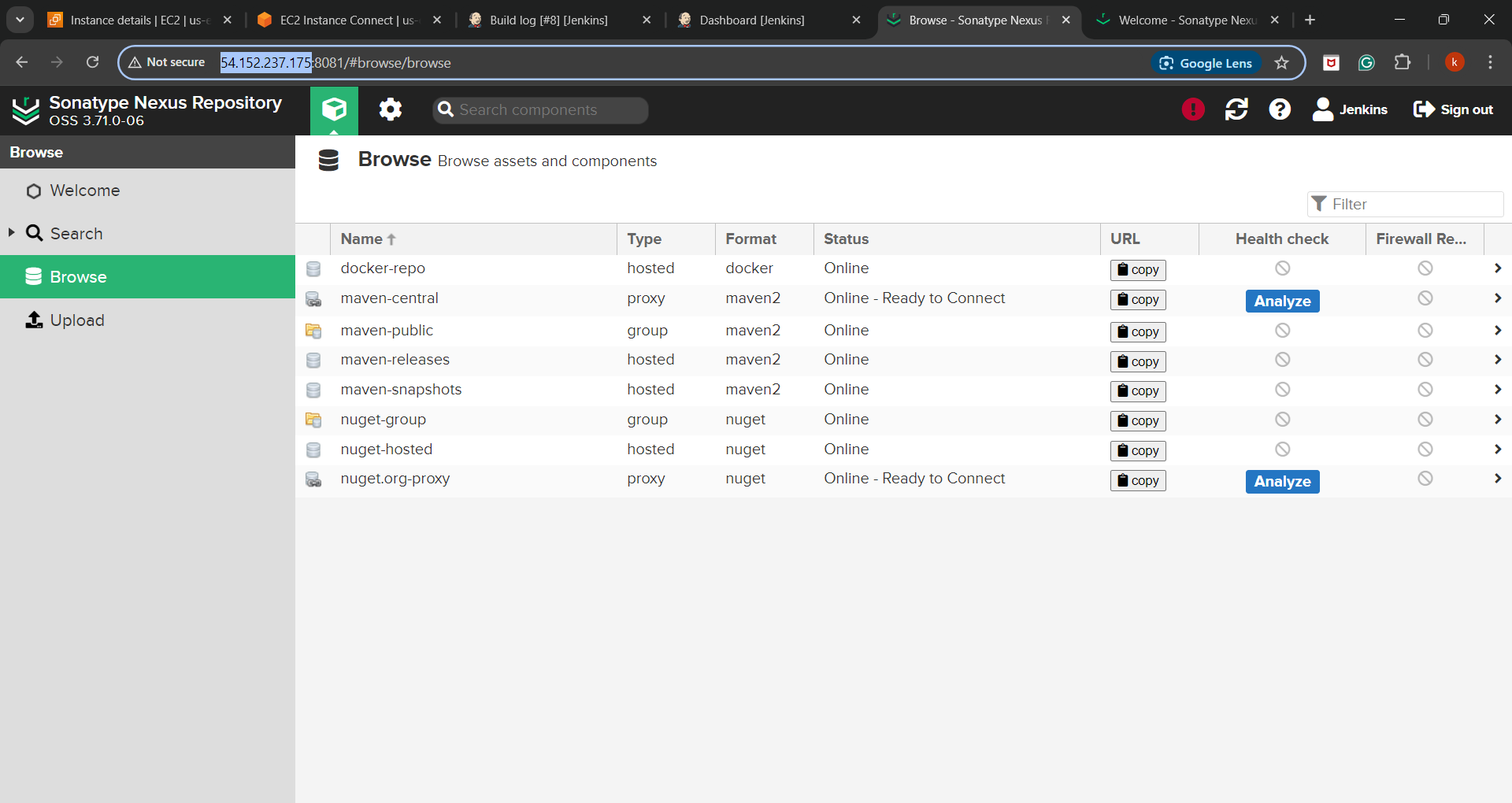1512x803 pixels.
Task: Click the refresh icon in Nexus header
Action: [1236, 109]
